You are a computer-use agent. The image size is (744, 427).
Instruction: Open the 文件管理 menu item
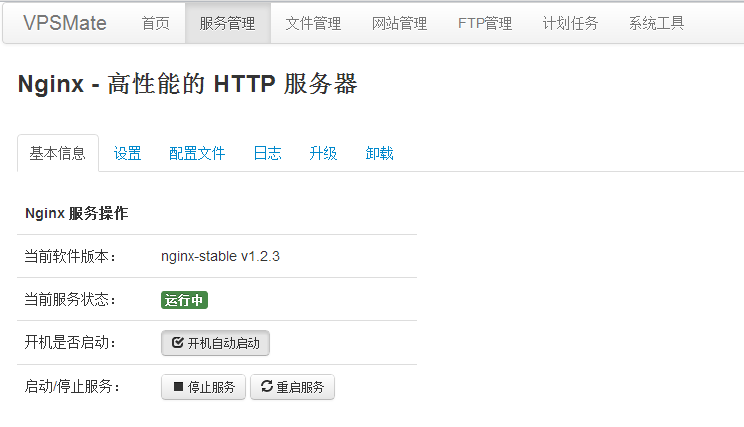tap(313, 23)
